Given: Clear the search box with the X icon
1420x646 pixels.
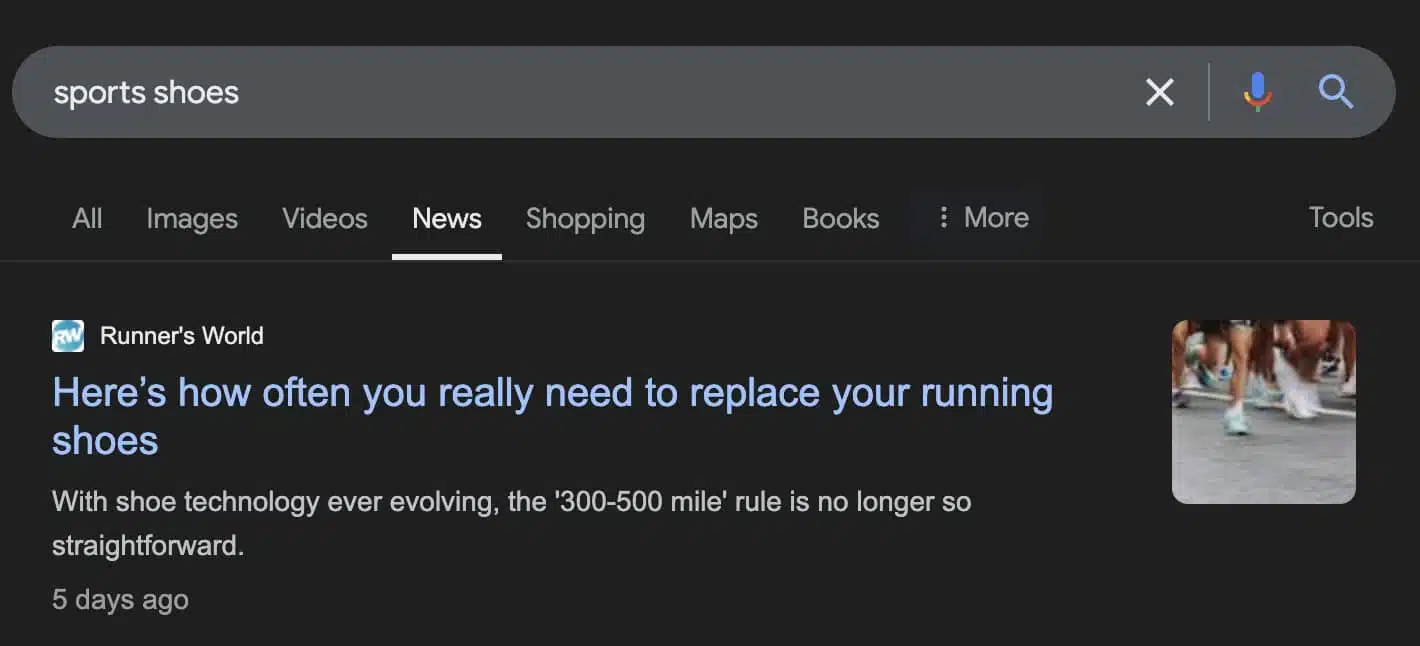Looking at the screenshot, I should [x=1159, y=93].
